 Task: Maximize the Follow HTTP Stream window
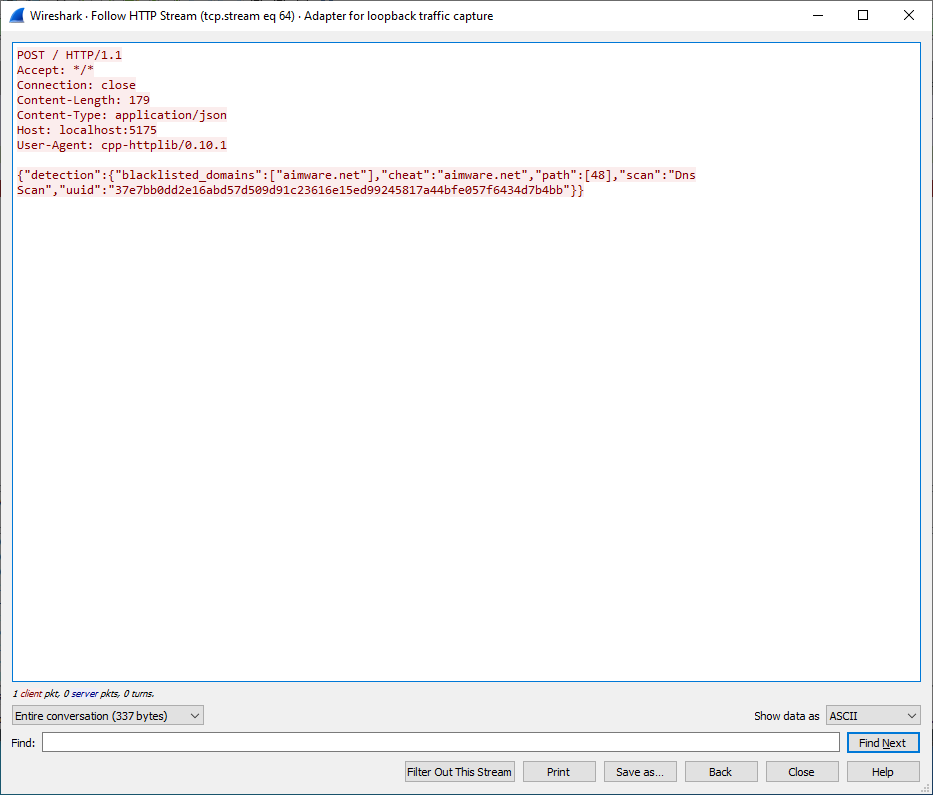[x=863, y=16]
